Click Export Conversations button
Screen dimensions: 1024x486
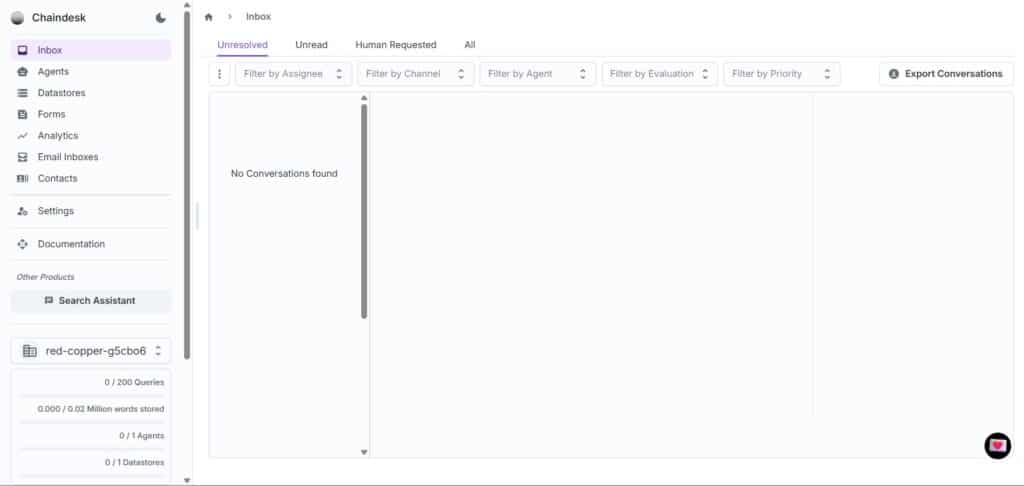(x=946, y=74)
